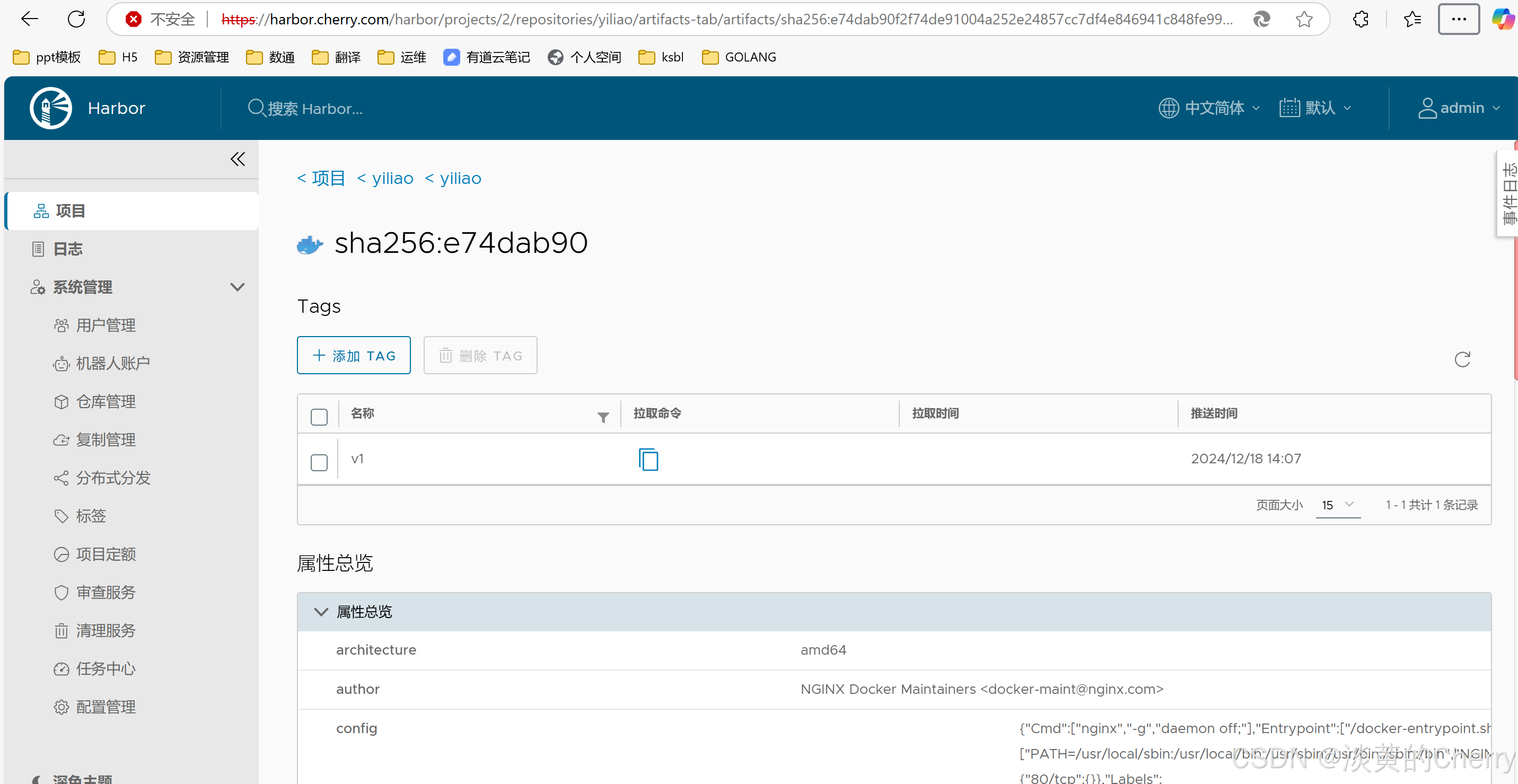Click the 搜索 Harbor search field
The height and width of the screenshot is (784, 1518).
pos(314,108)
